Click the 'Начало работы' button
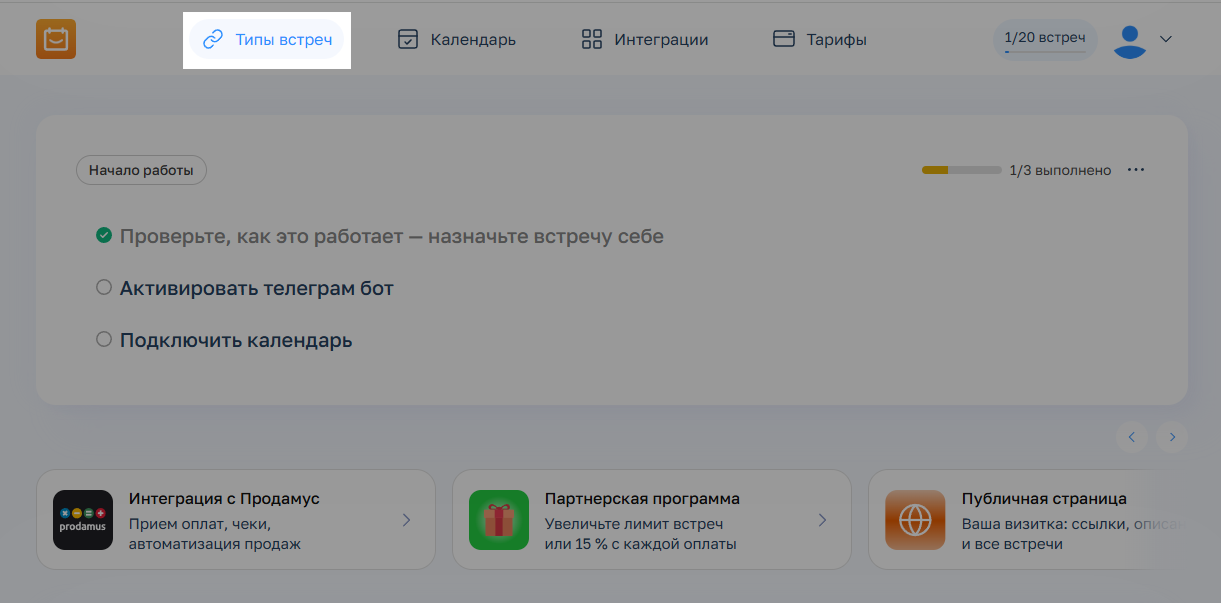The height and width of the screenshot is (603, 1221). [x=141, y=170]
